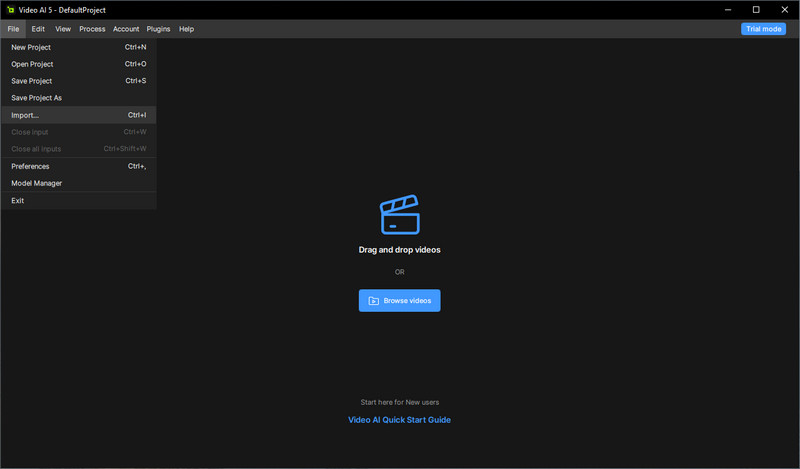
Task: Maximize the Video AI window
Action: coord(756,10)
